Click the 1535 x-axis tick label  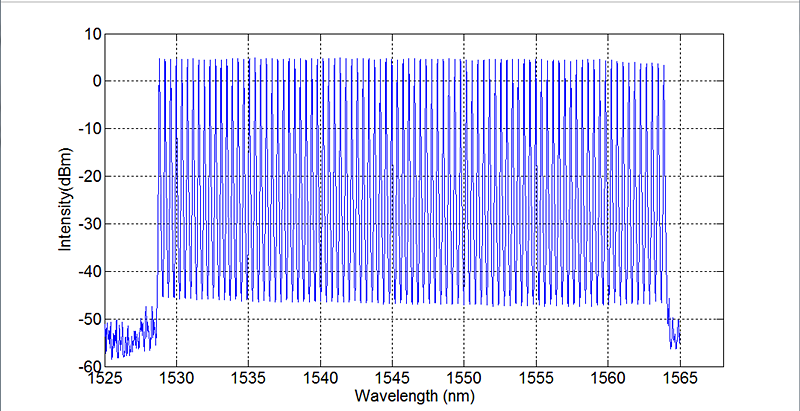click(249, 379)
